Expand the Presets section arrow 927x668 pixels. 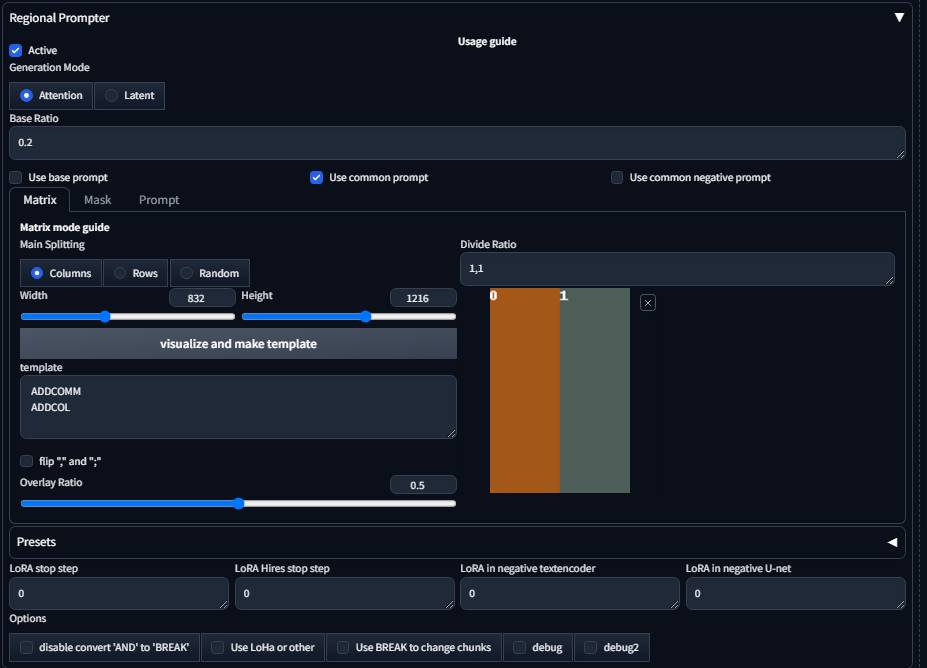tap(892, 542)
